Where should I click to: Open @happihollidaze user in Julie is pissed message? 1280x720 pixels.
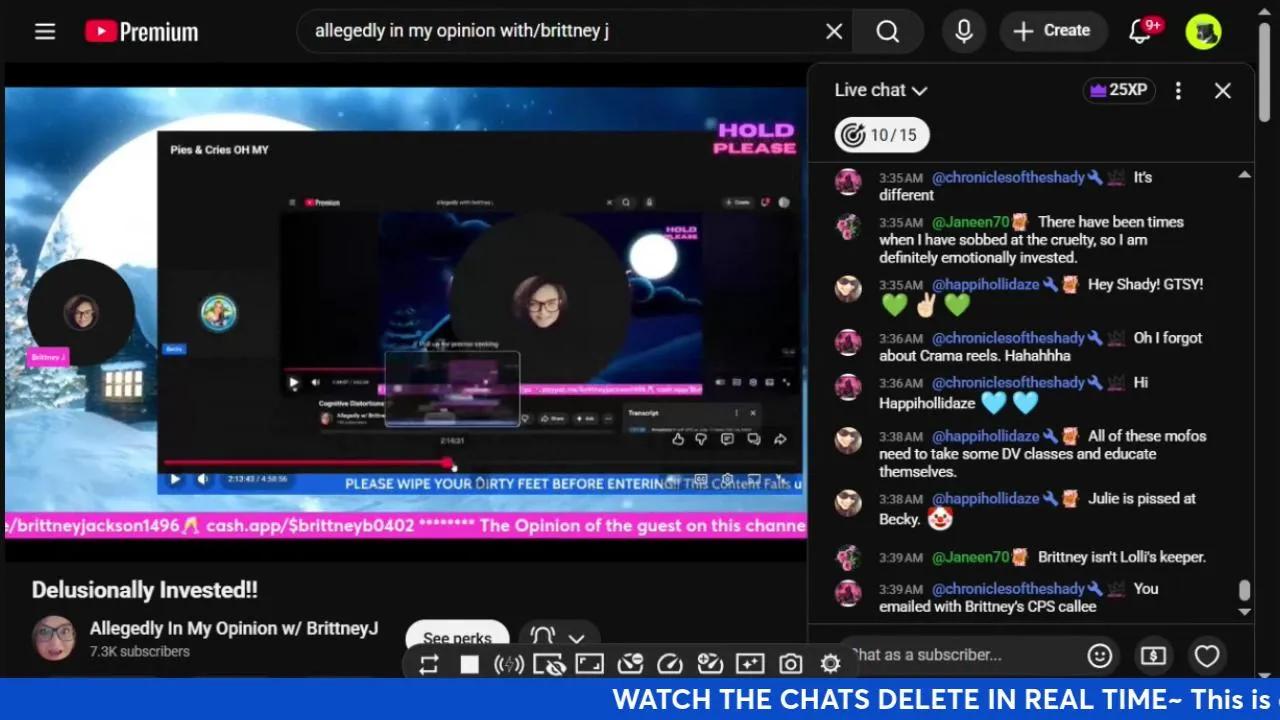[x=986, y=498]
